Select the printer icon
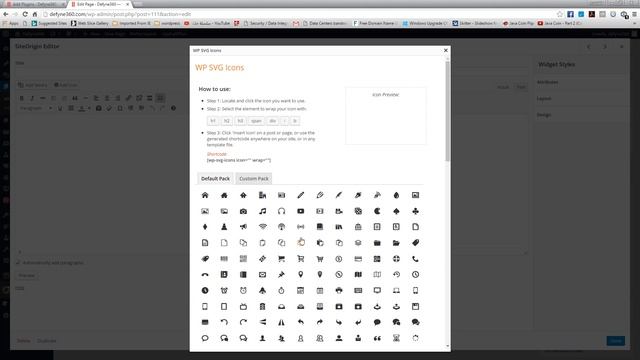 click(339, 291)
